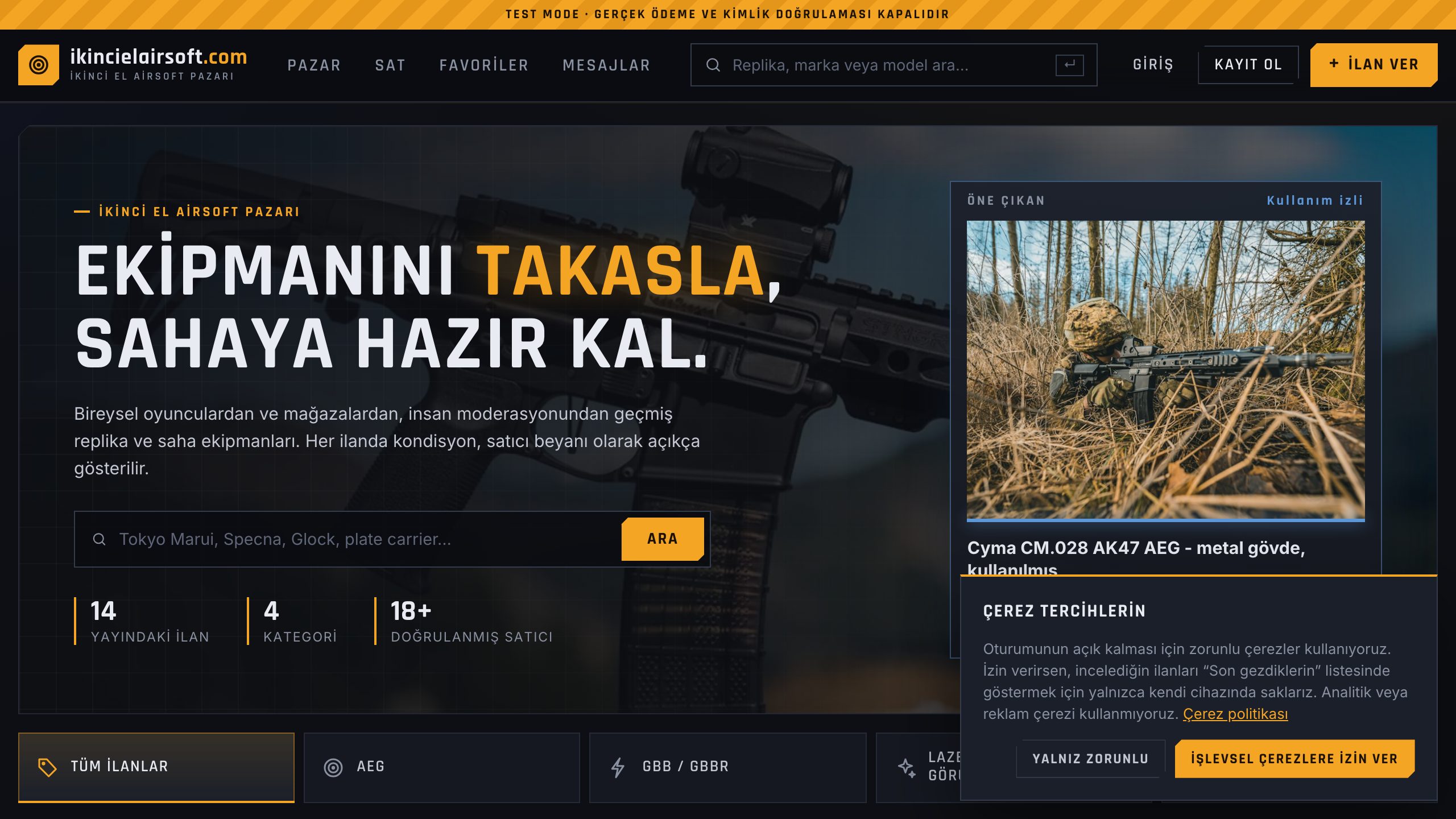The image size is (1456, 819).
Task: Open FAVORİLER in the navigation
Action: click(x=484, y=65)
